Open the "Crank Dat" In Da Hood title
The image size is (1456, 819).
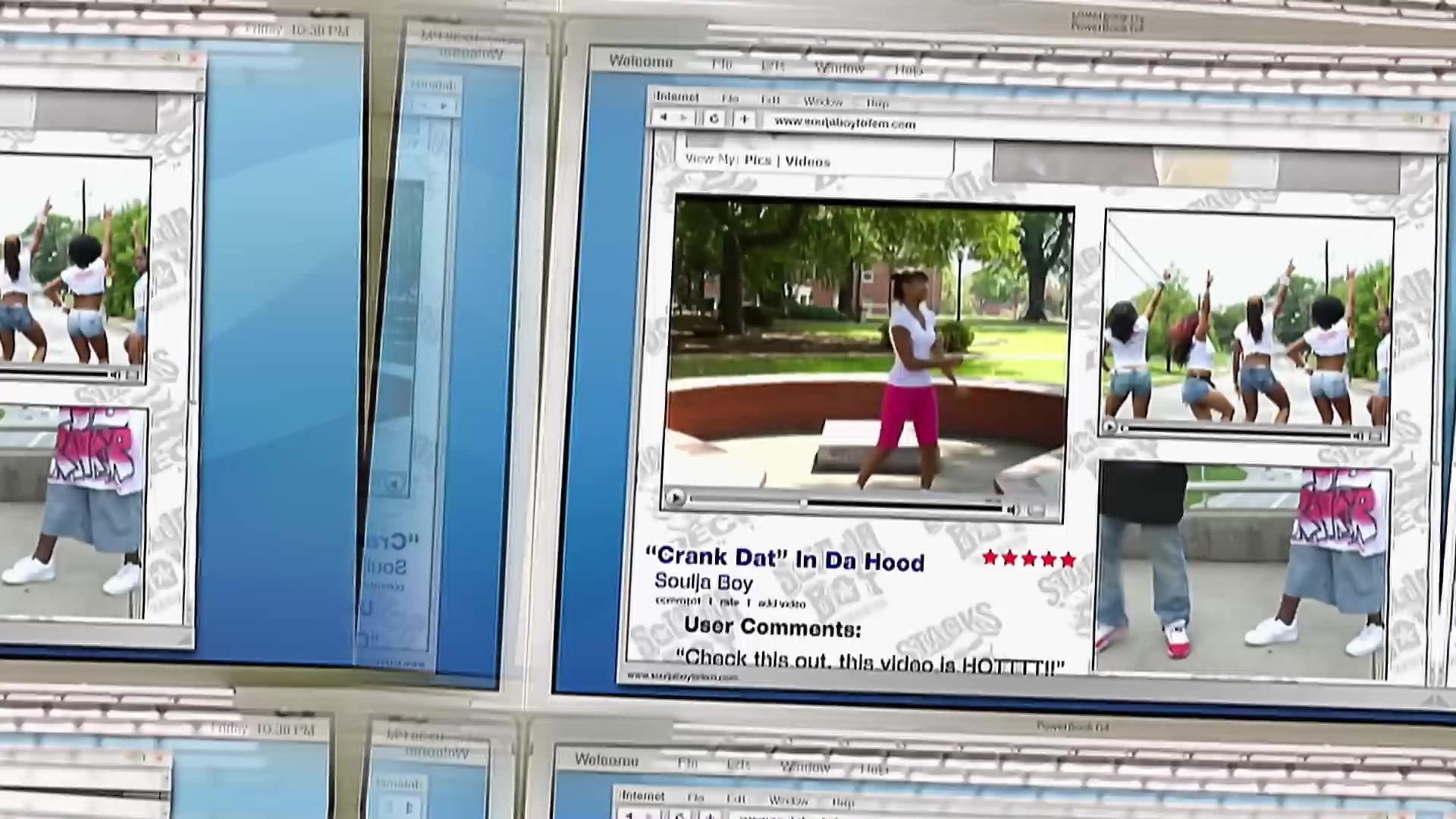(785, 558)
